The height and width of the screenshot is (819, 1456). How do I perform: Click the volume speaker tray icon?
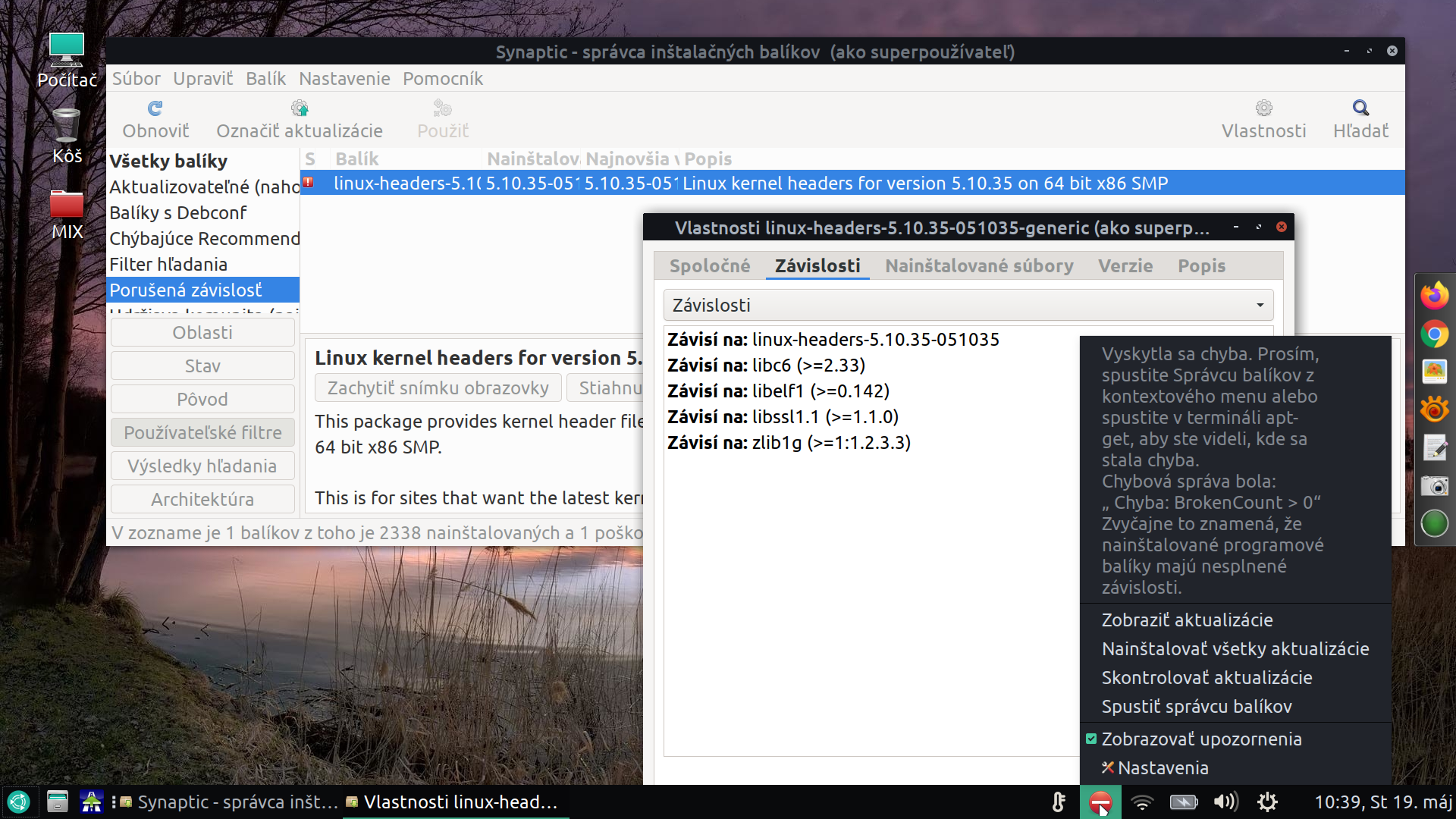coord(1224,802)
